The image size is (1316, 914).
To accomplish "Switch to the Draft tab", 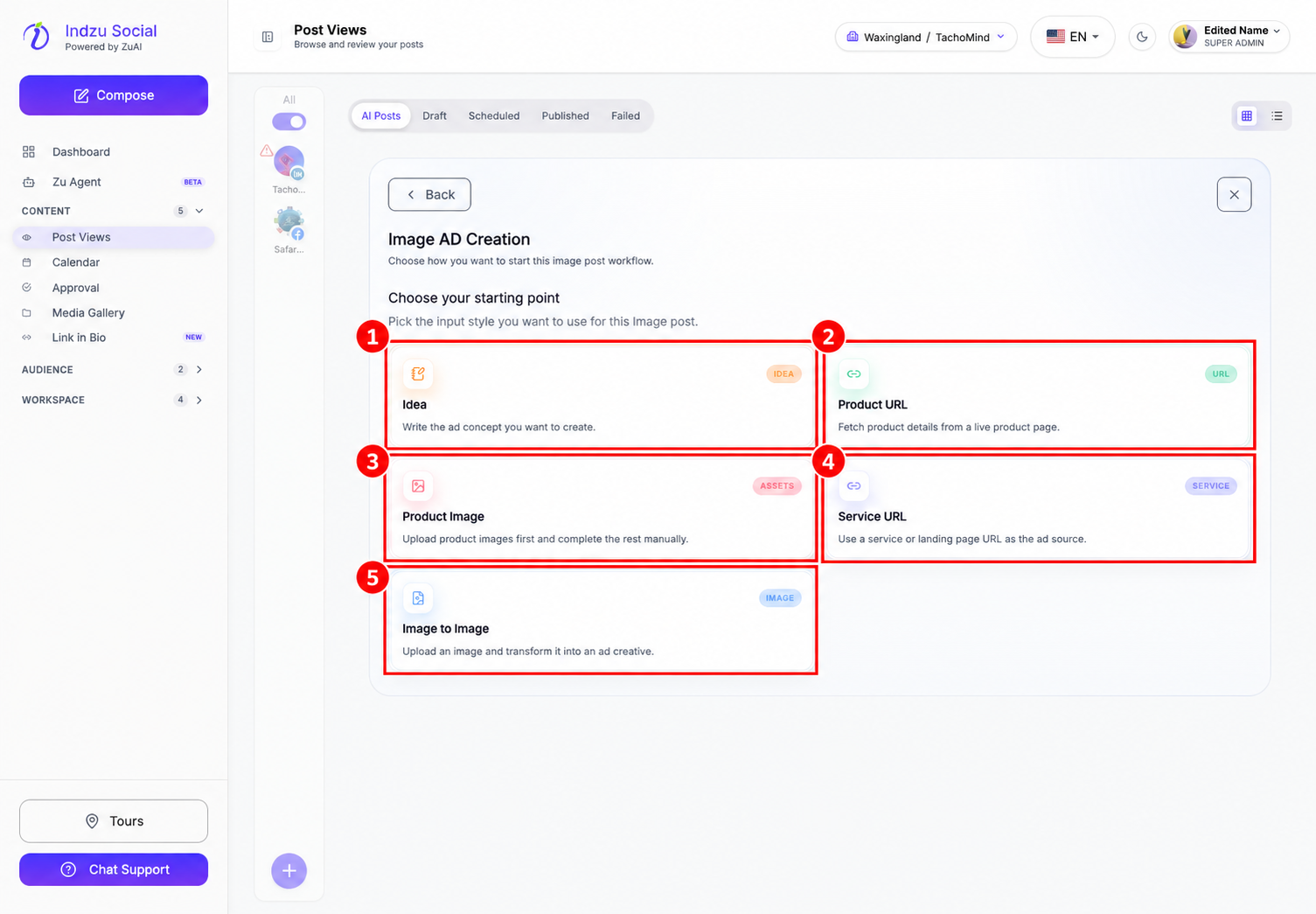I will pos(435,115).
